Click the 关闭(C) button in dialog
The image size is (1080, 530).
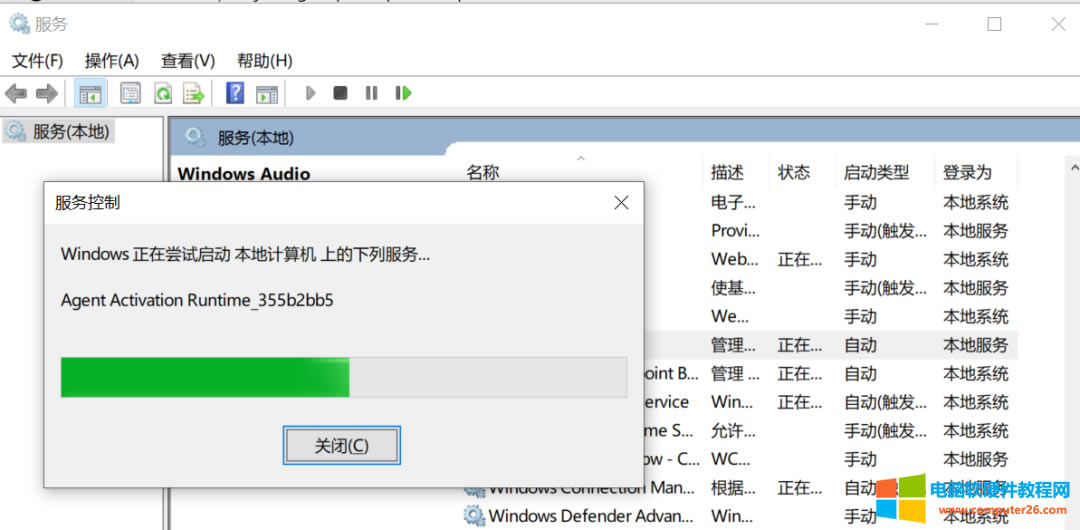pos(342,446)
